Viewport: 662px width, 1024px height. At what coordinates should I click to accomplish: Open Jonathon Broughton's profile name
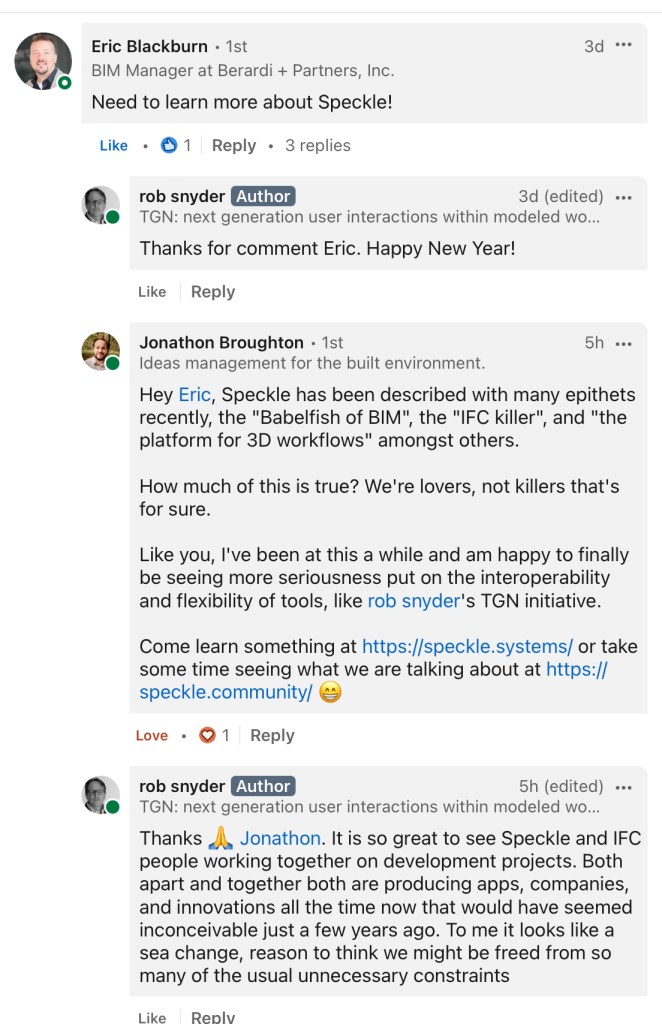click(221, 342)
